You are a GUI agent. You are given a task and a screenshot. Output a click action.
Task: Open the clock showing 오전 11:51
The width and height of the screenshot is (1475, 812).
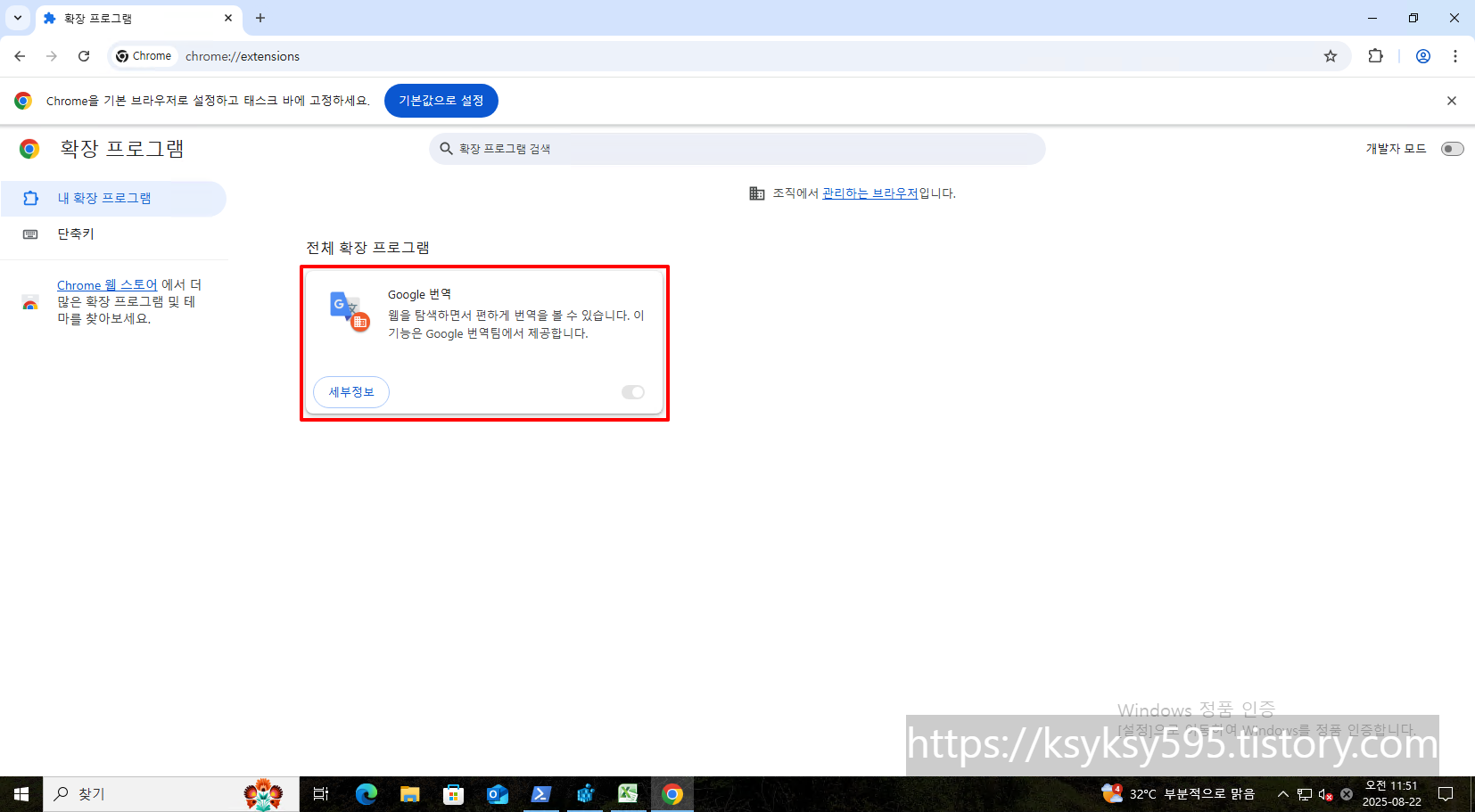click(x=1391, y=794)
